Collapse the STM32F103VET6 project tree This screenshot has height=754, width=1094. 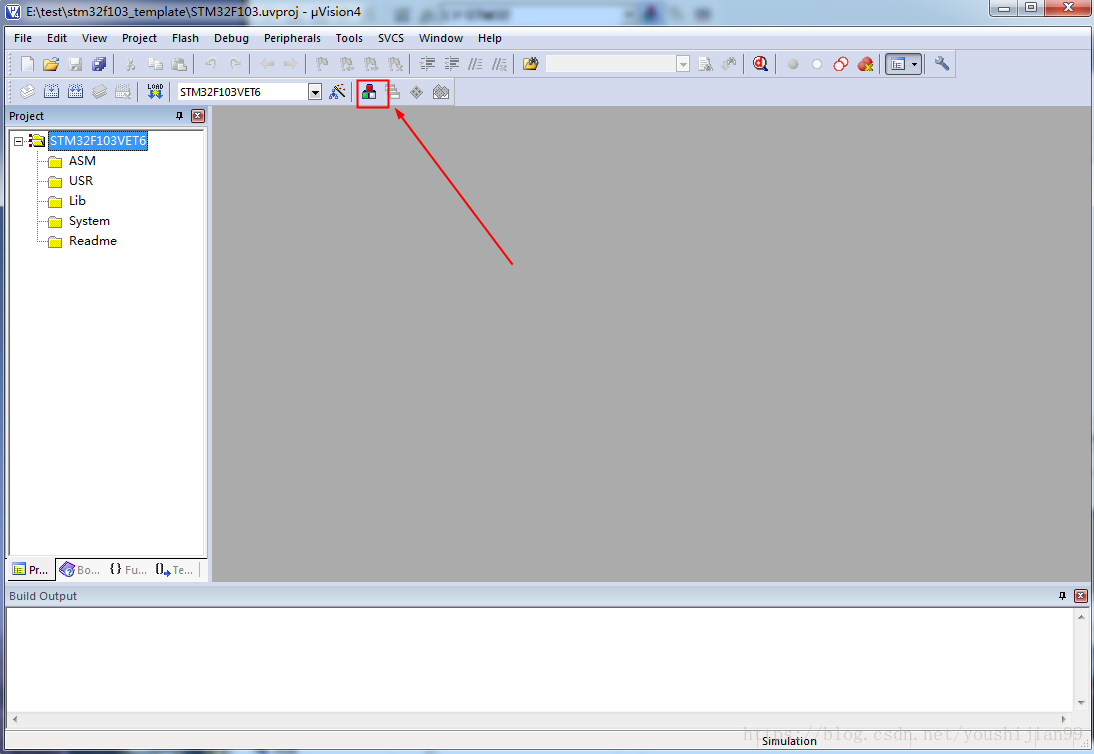(x=19, y=141)
